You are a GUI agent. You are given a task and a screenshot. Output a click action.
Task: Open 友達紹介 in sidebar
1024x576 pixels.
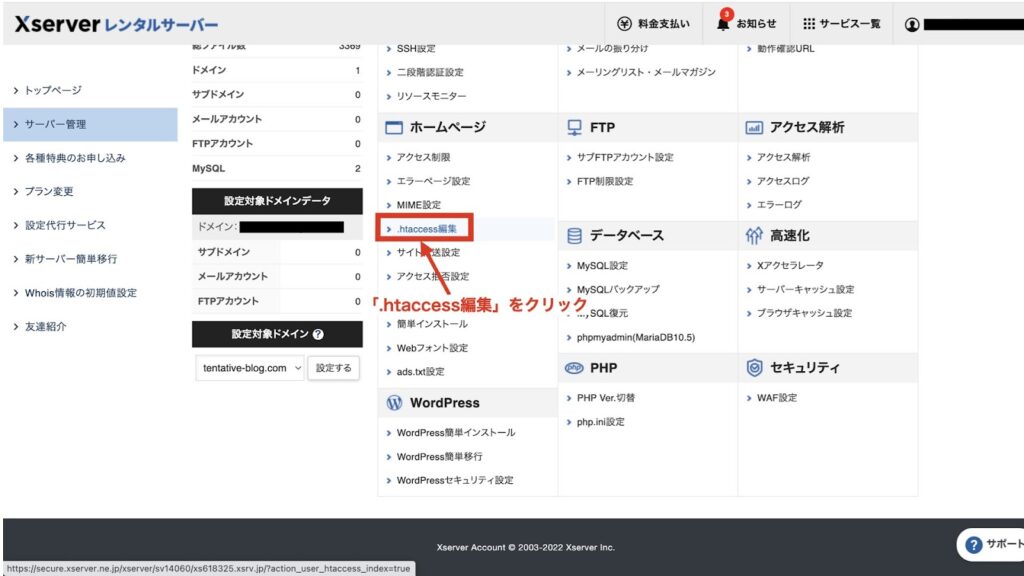(45, 327)
